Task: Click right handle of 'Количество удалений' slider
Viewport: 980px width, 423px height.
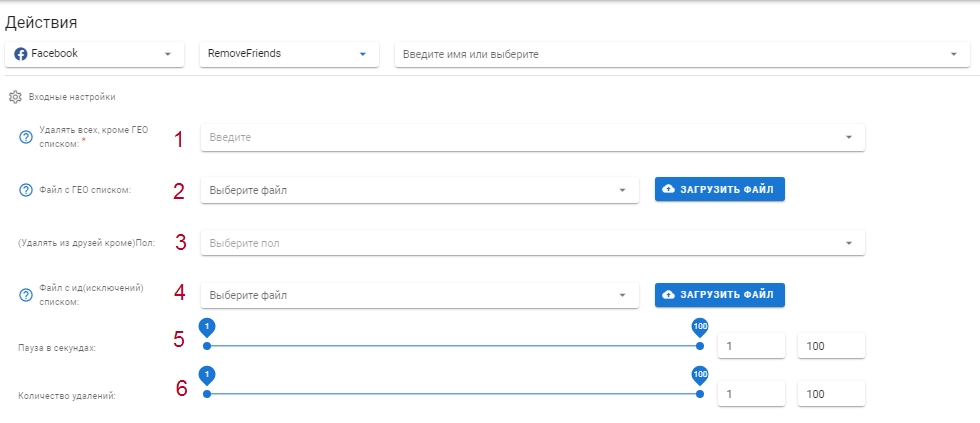Action: pos(700,394)
